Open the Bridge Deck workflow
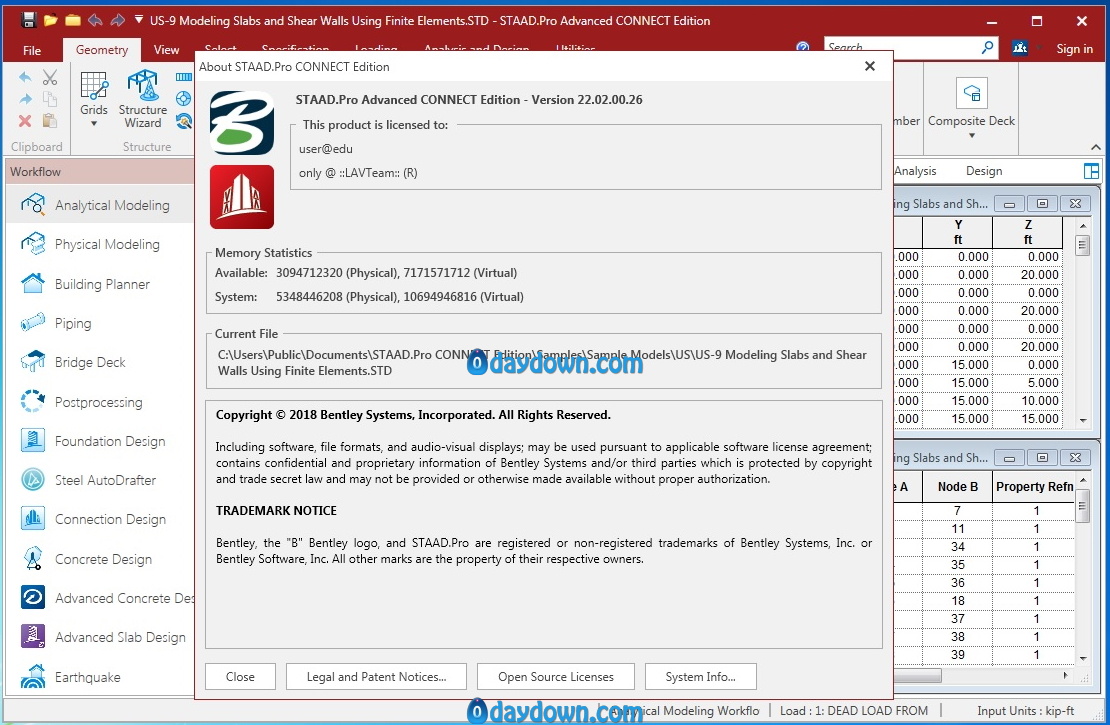Viewport: 1110px width, 725px height. pos(99,362)
